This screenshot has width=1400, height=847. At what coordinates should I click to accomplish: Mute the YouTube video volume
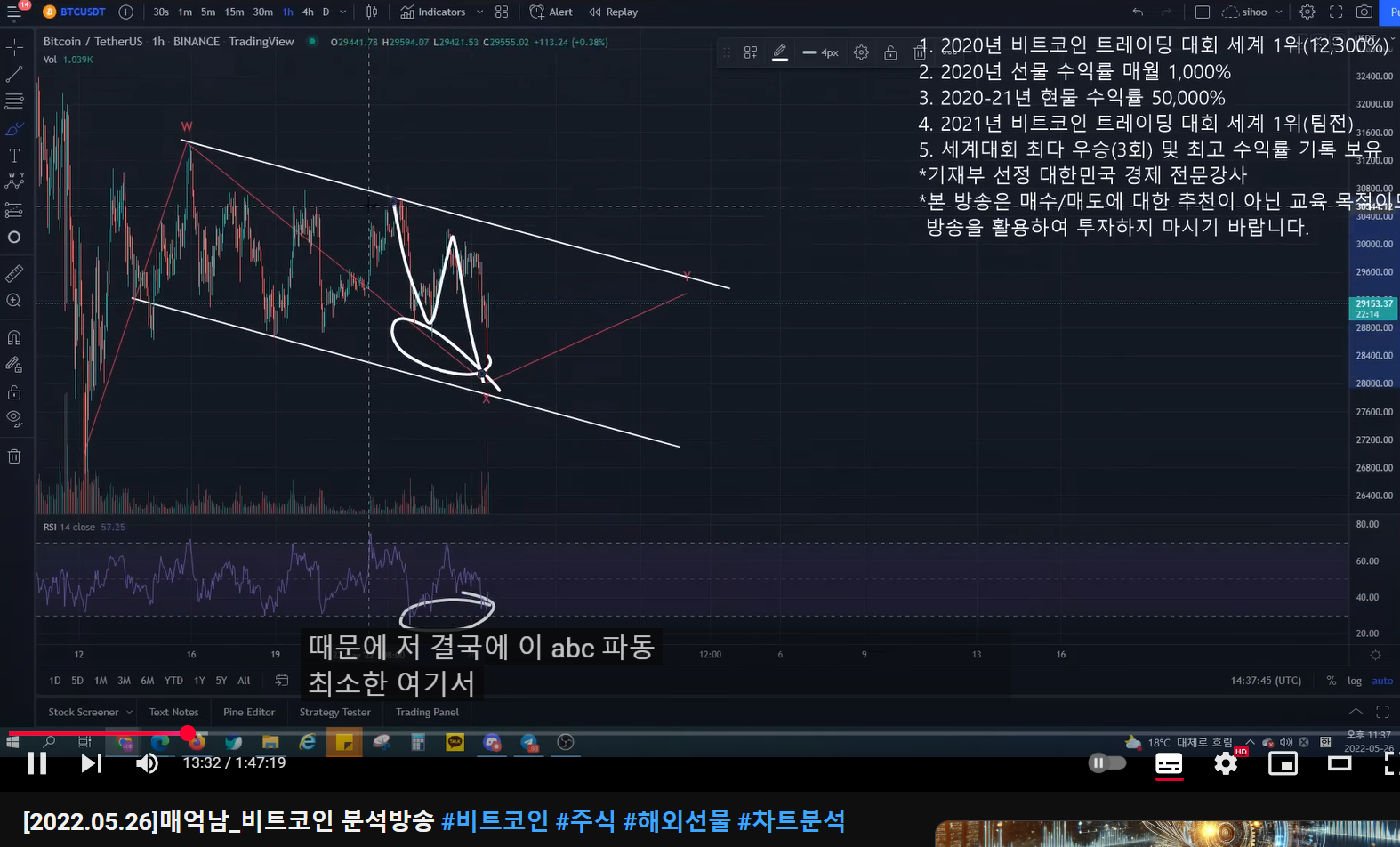point(147,763)
